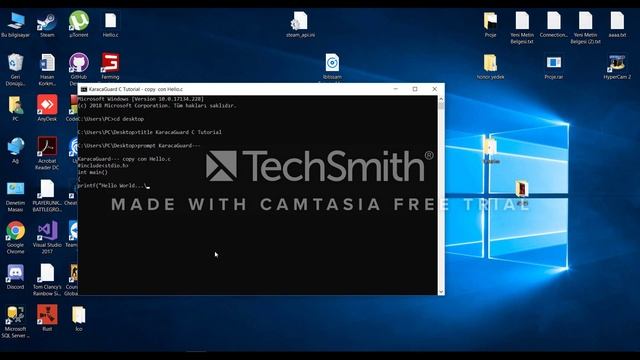Minimize the KaracaGuard command prompt window
640x360 pixels.
click(x=396, y=89)
